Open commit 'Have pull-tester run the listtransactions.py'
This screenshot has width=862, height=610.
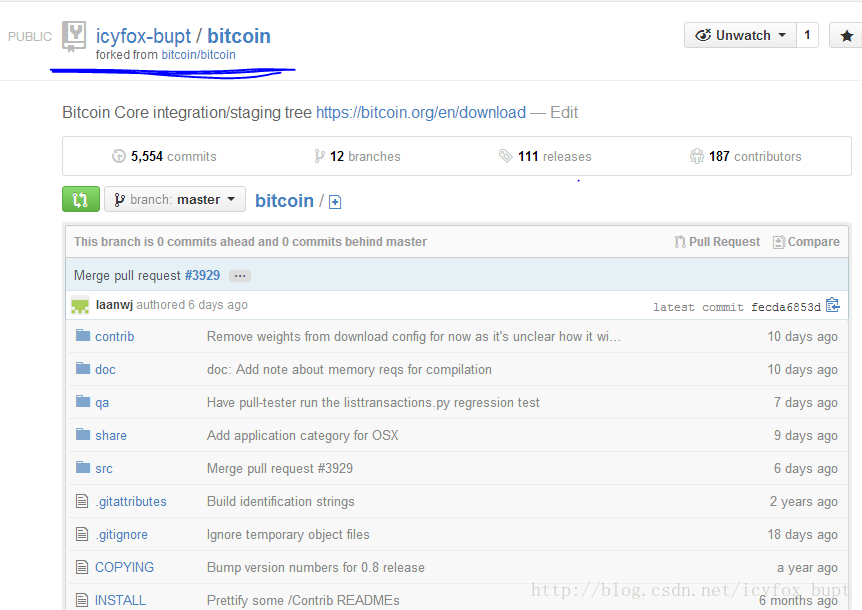[373, 402]
